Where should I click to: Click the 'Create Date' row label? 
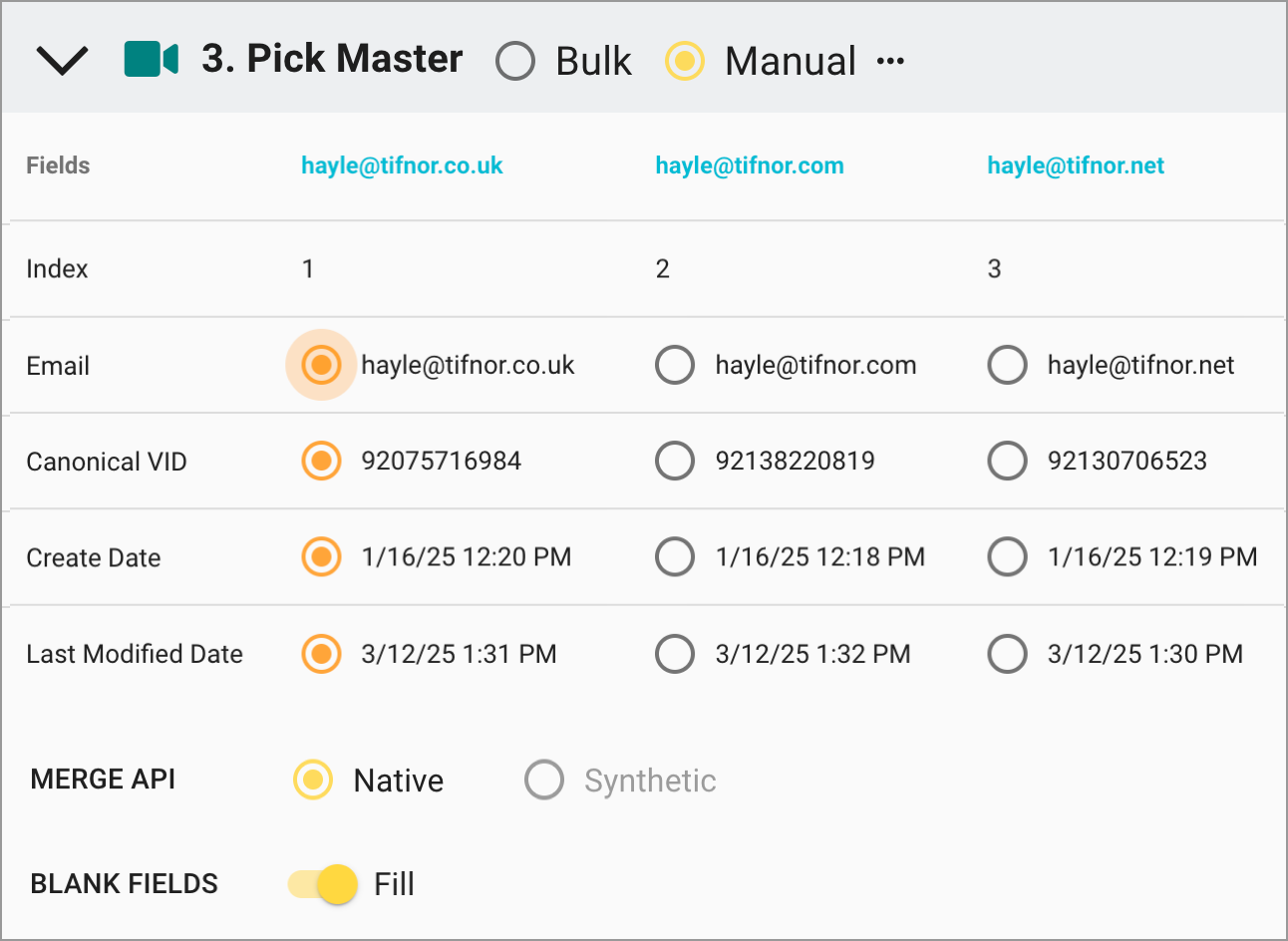pyautogui.click(x=94, y=558)
